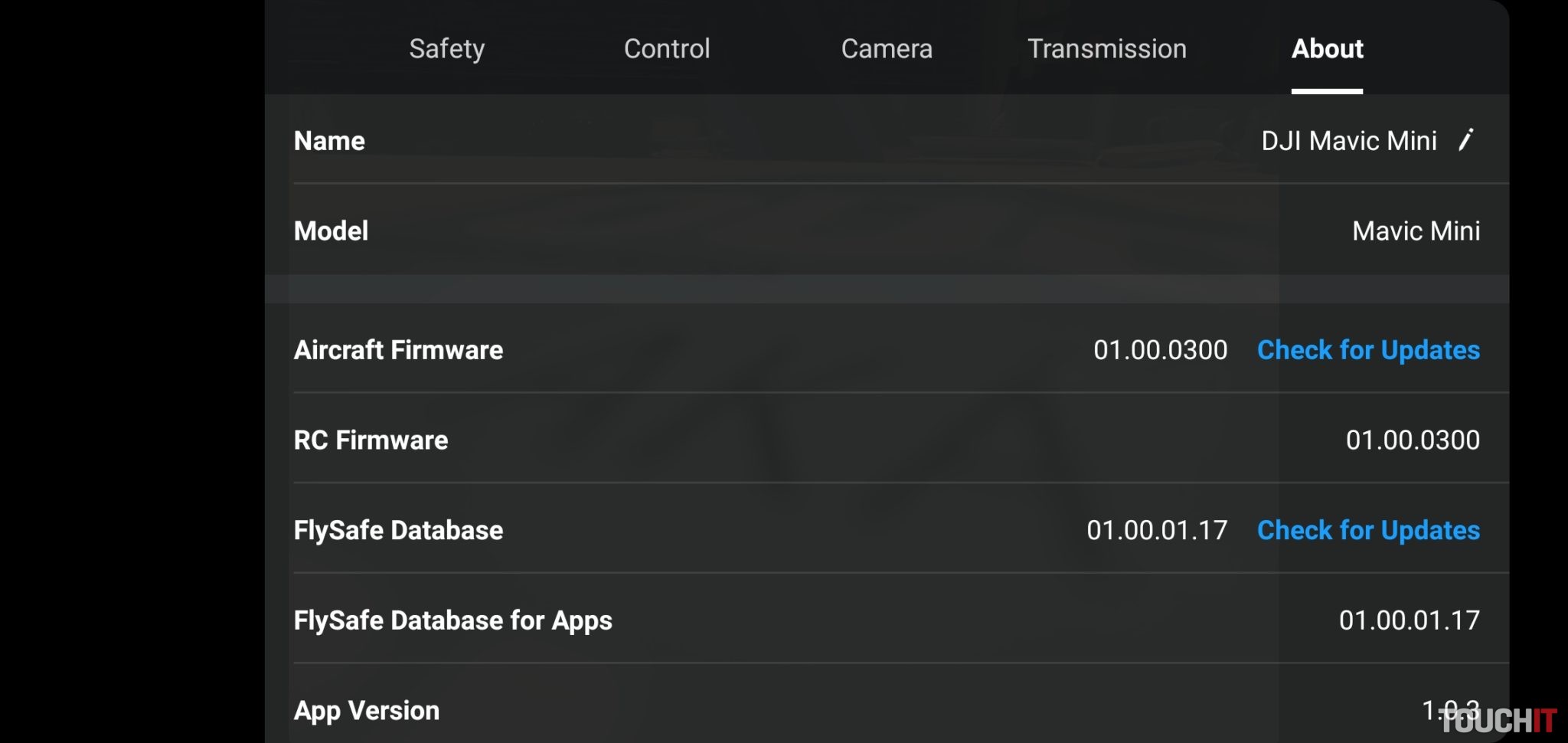Tap the FlySafe Database for Apps label
The height and width of the screenshot is (743, 1568).
point(452,620)
